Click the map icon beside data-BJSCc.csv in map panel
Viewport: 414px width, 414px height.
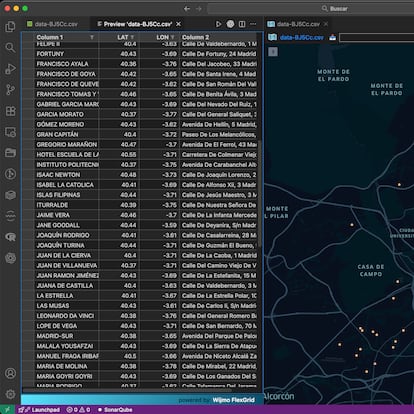(272, 37)
